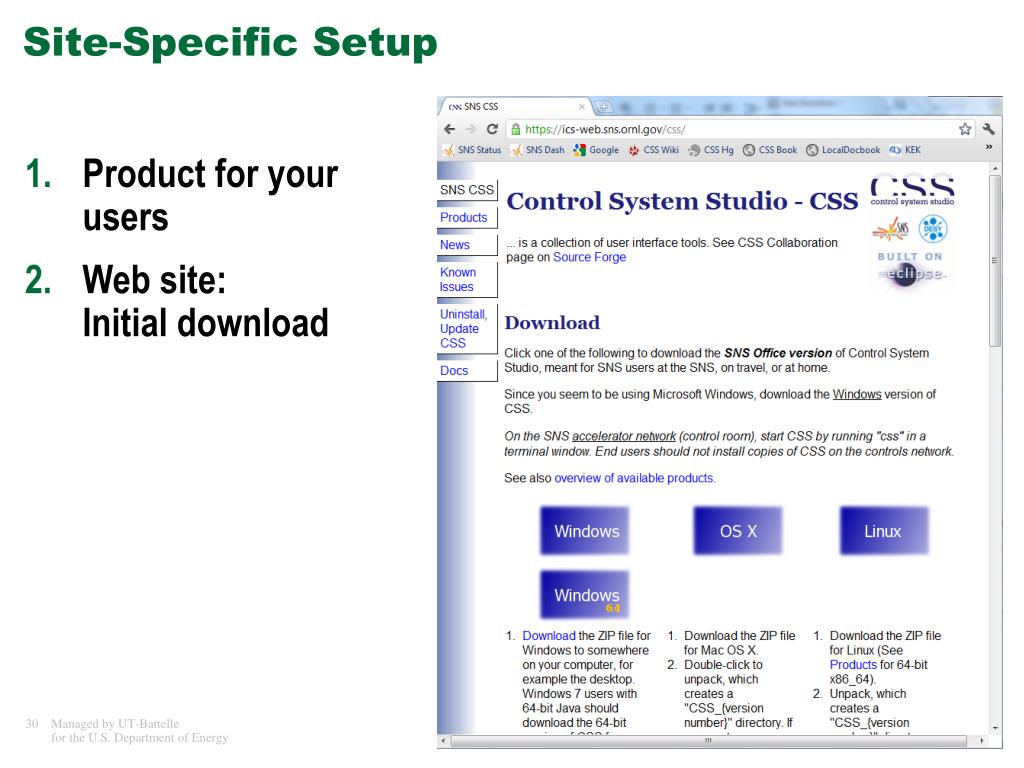Bookmark the page with the star icon
Screen dimensions: 1024x768
[x=965, y=129]
